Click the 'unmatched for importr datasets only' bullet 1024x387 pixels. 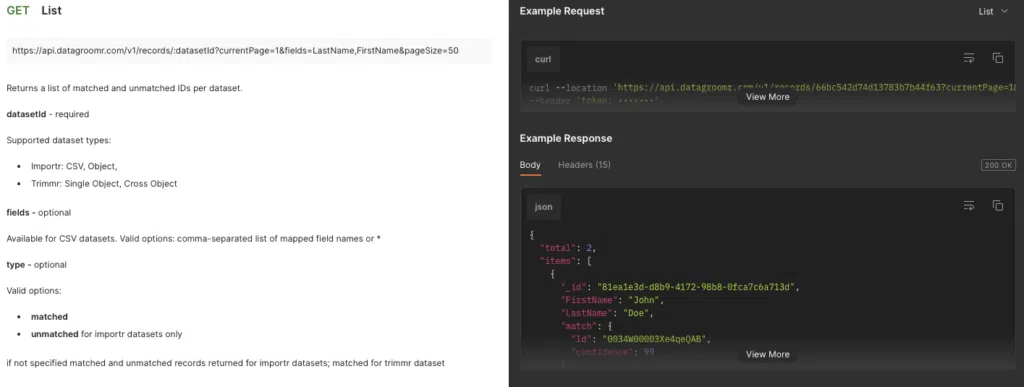(x=106, y=334)
